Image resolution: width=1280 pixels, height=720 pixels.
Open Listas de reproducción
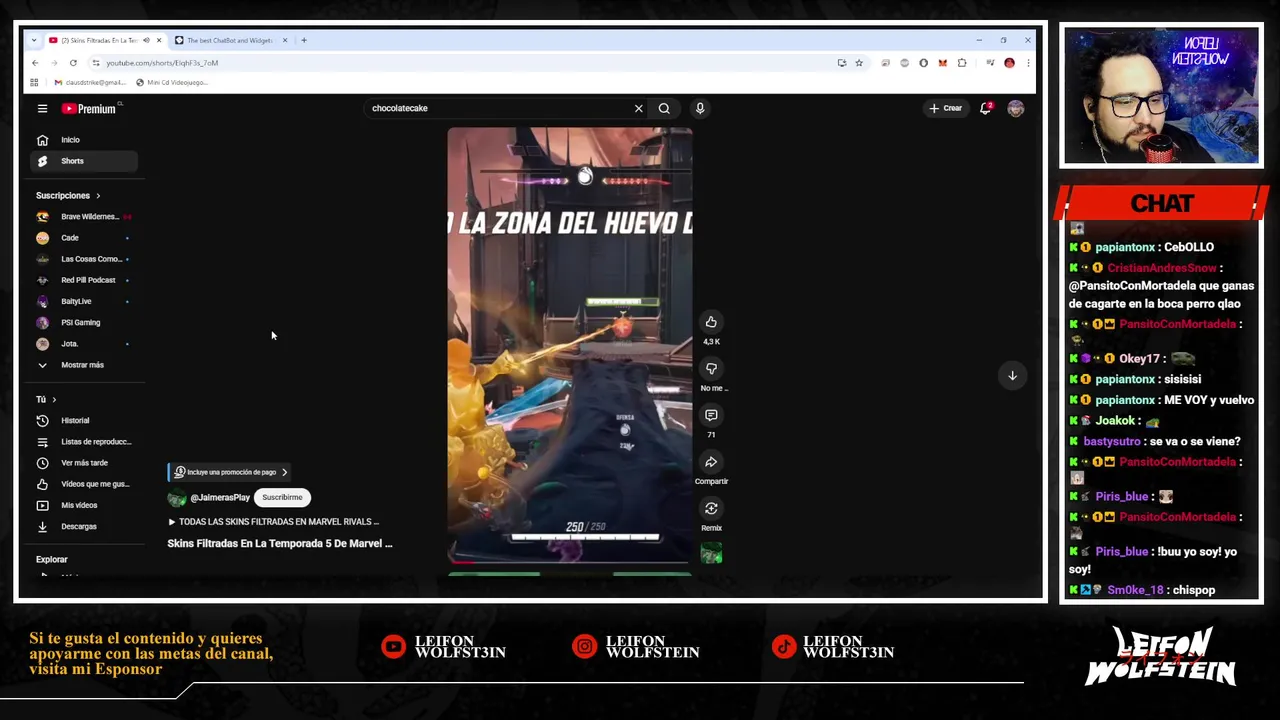pyautogui.click(x=84, y=442)
